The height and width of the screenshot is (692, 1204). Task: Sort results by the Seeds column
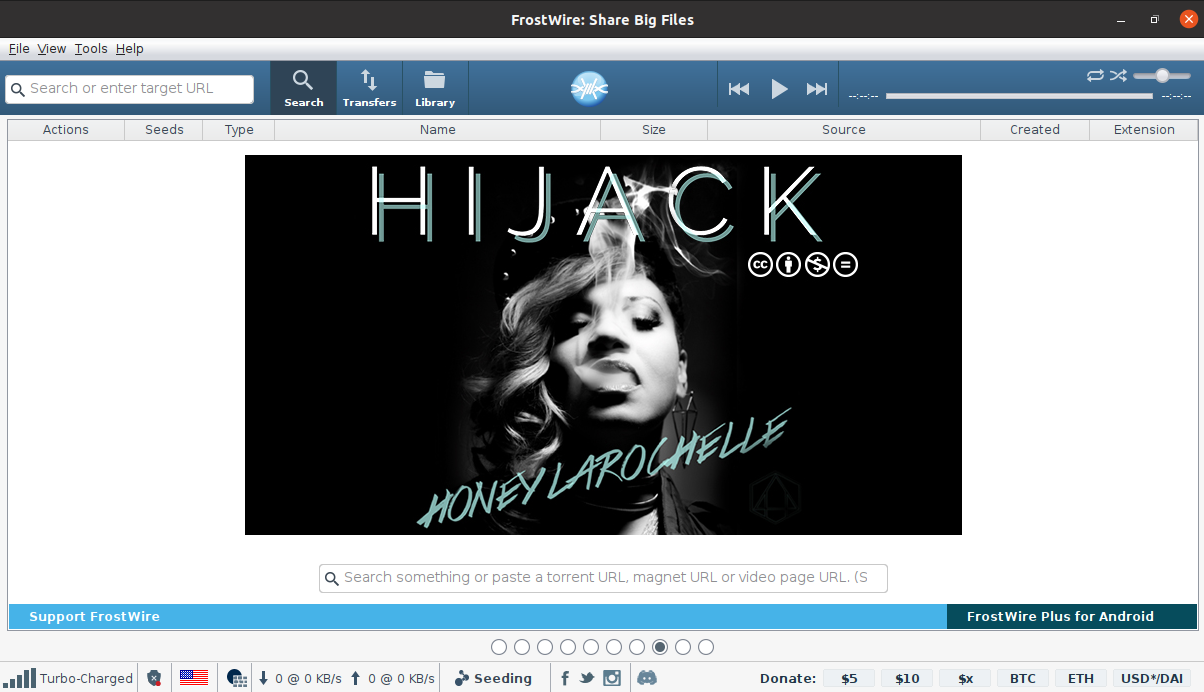pyautogui.click(x=164, y=129)
